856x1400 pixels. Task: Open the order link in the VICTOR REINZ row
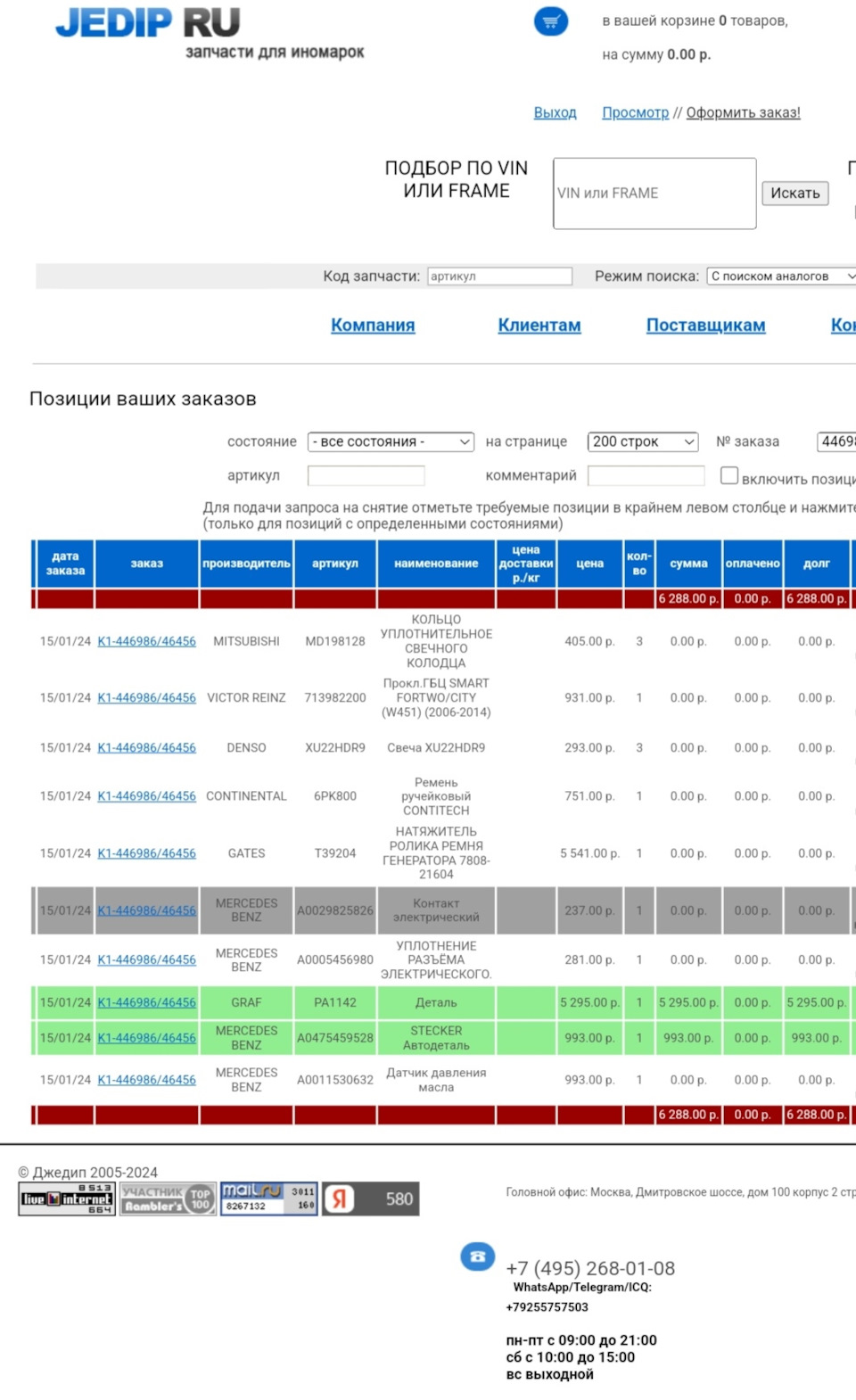point(146,698)
